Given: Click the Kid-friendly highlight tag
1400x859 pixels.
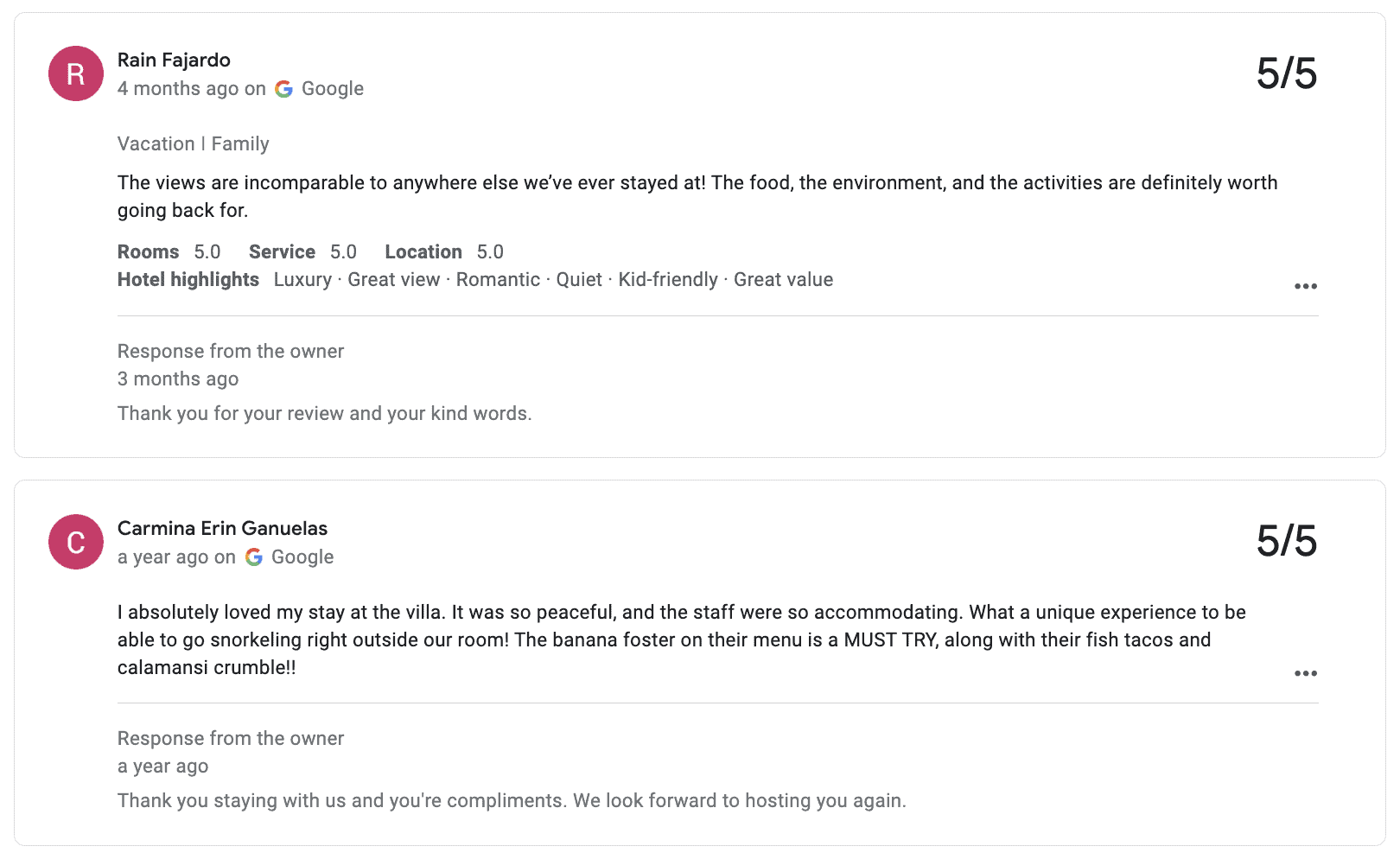Looking at the screenshot, I should (667, 279).
